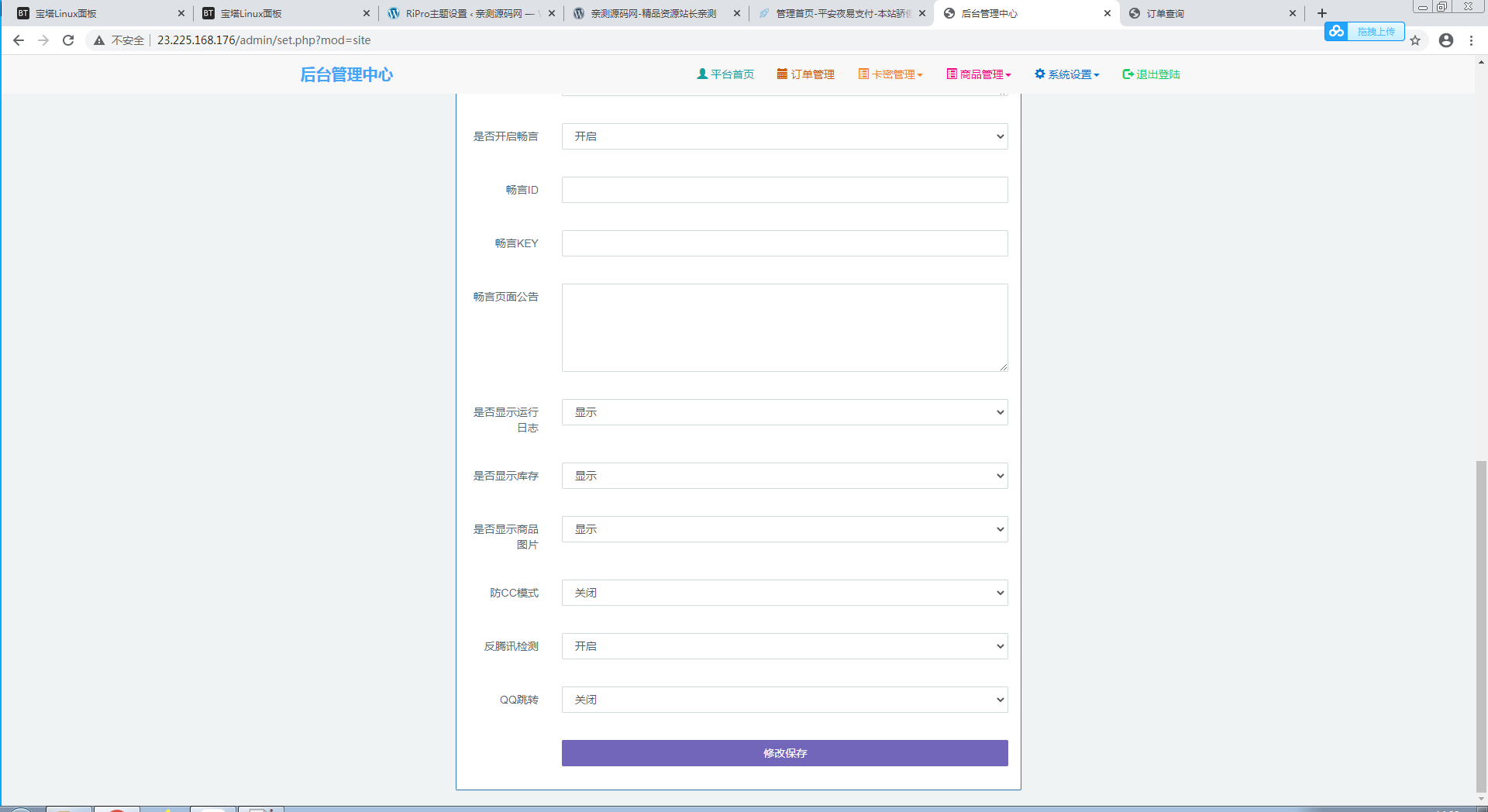Image resolution: width=1488 pixels, height=812 pixels.
Task: Close the RiPro主题设置 tab
Action: (552, 13)
